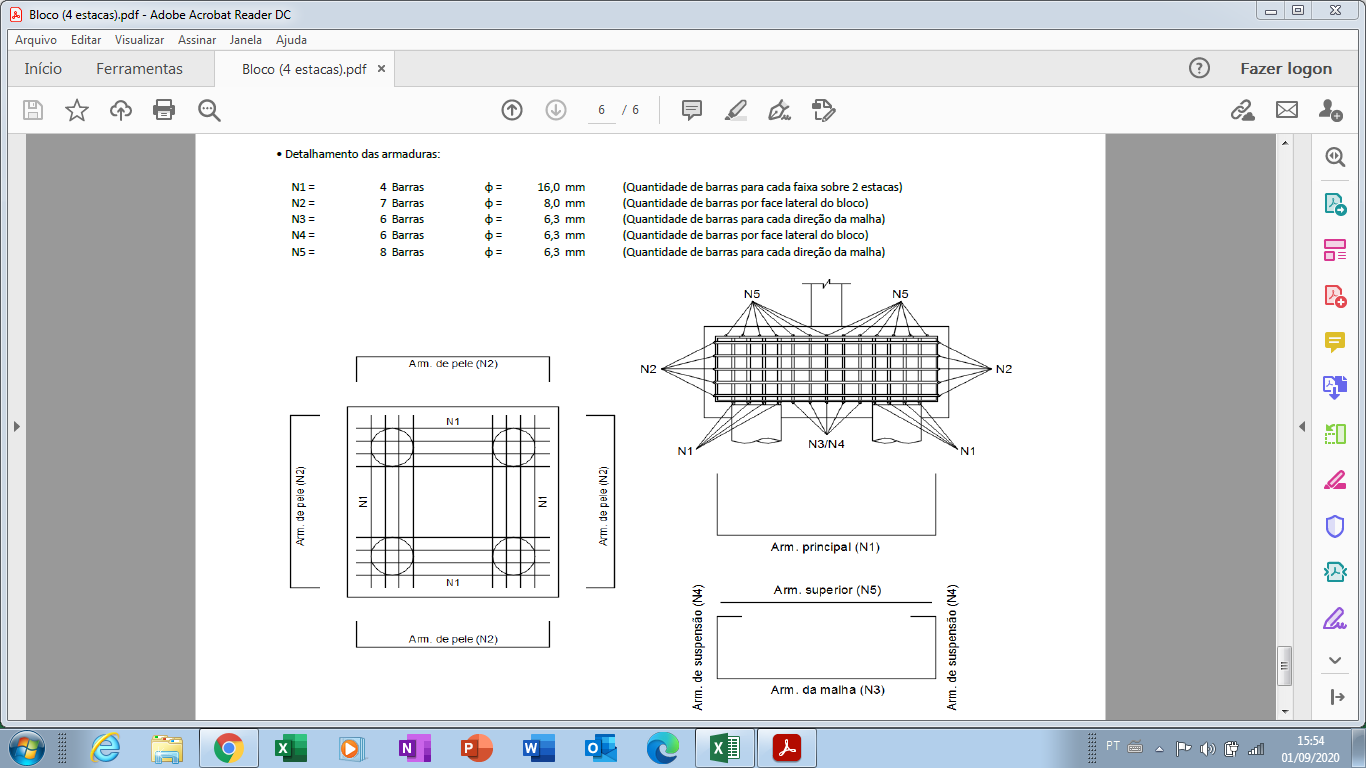Open the help question mark icon
Viewport: 1366px width, 768px height.
point(1199,68)
